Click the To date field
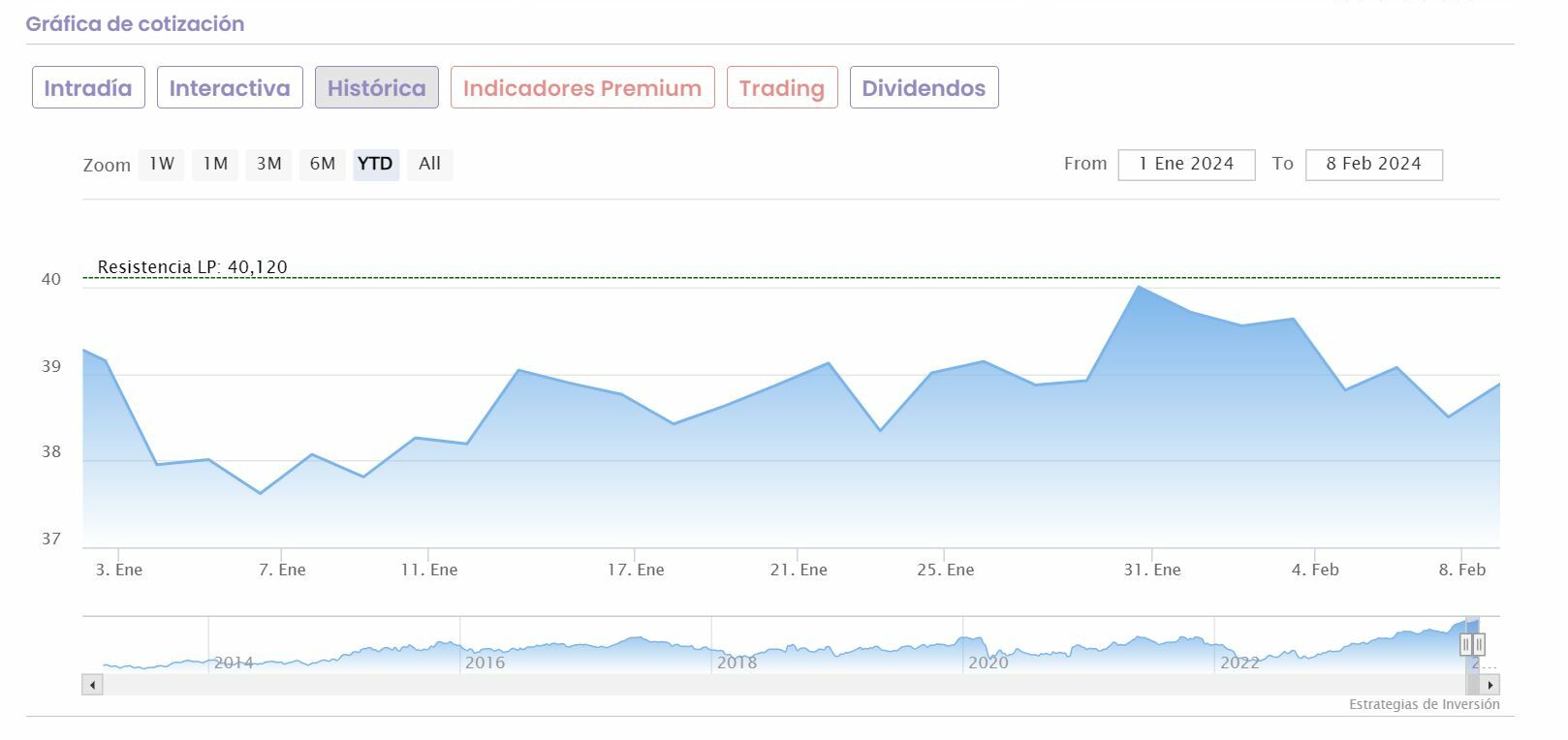This screenshot has width=1568, height=740. (x=1373, y=165)
